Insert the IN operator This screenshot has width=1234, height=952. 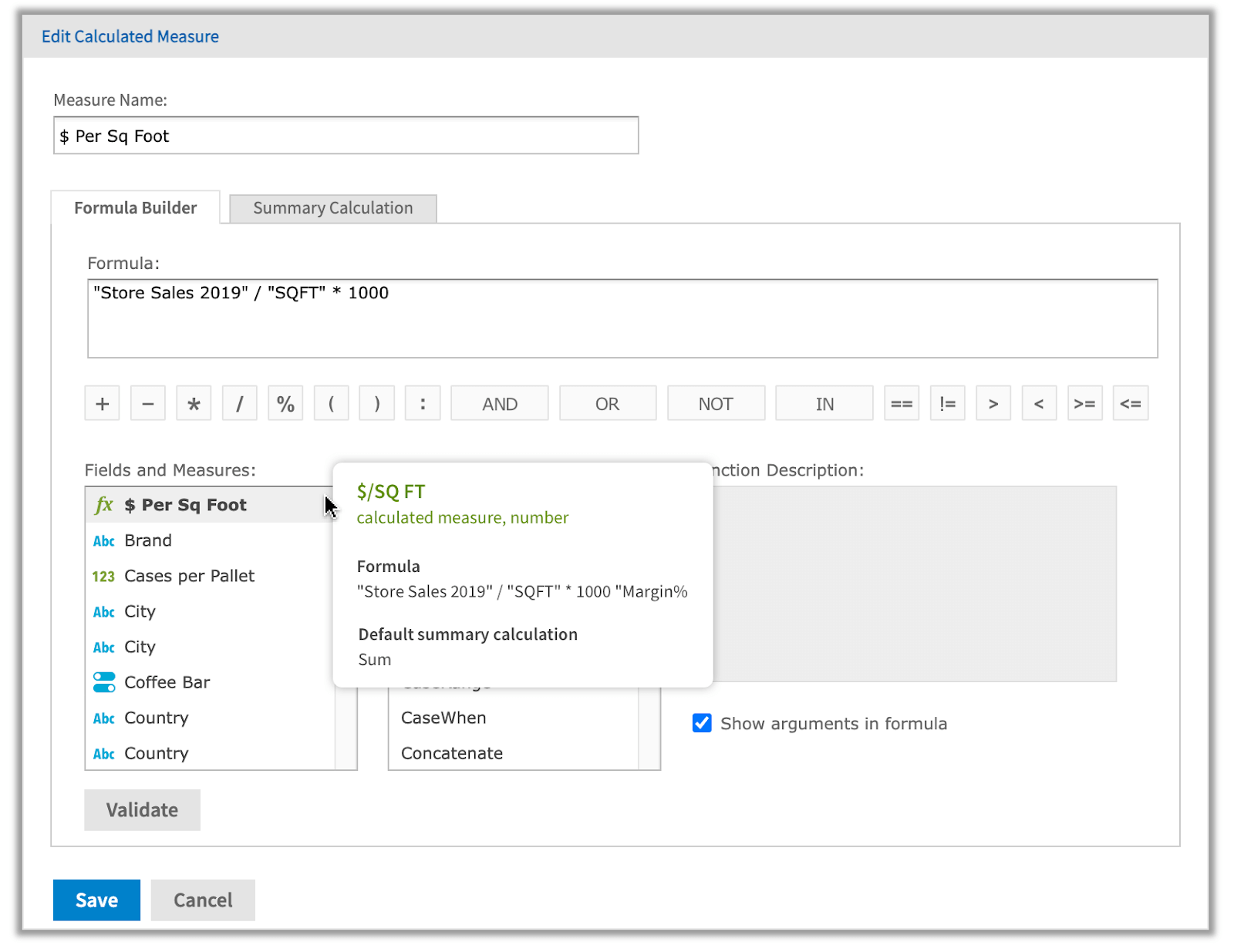(x=824, y=403)
